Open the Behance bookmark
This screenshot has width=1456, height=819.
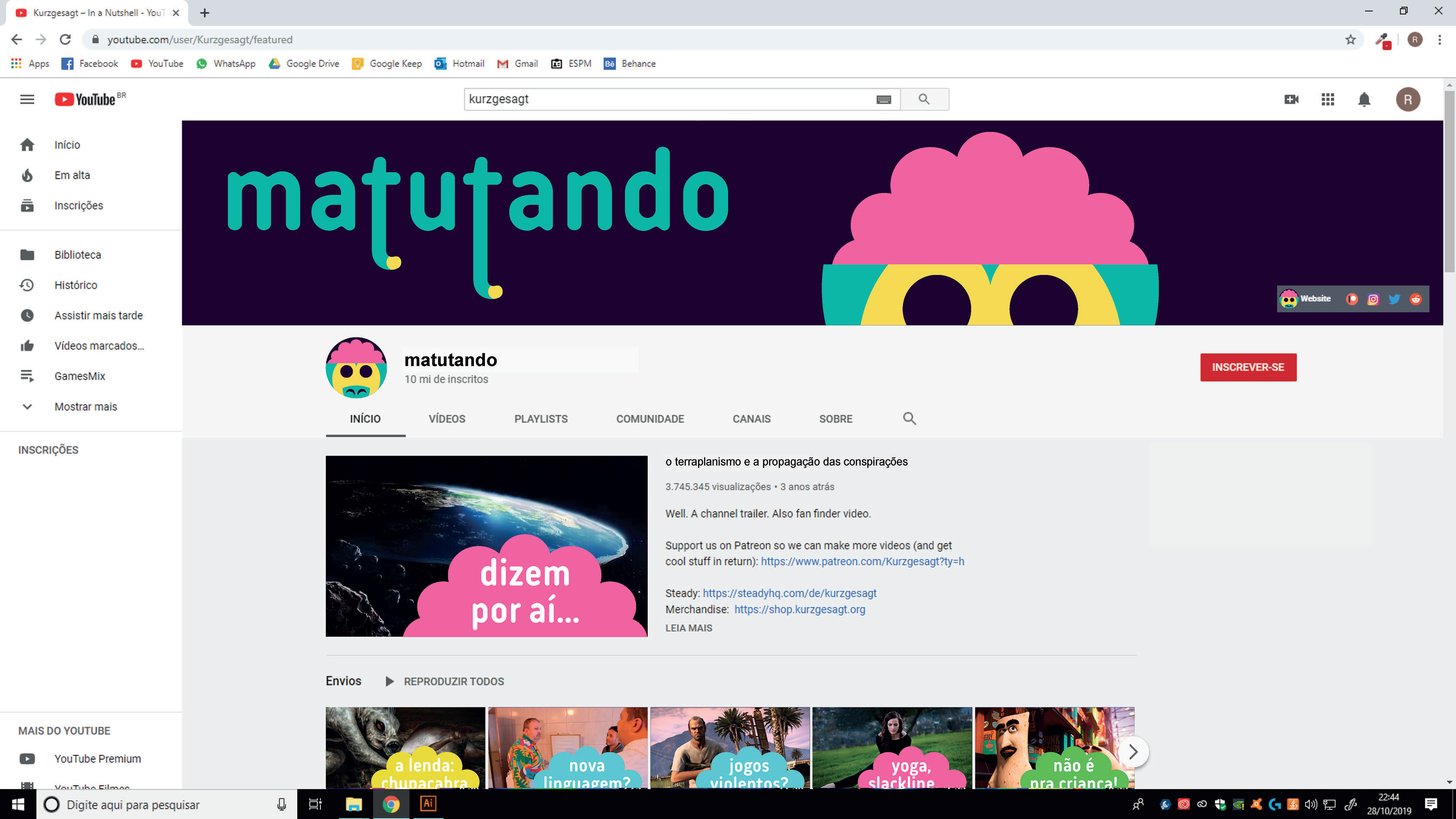pos(630,64)
